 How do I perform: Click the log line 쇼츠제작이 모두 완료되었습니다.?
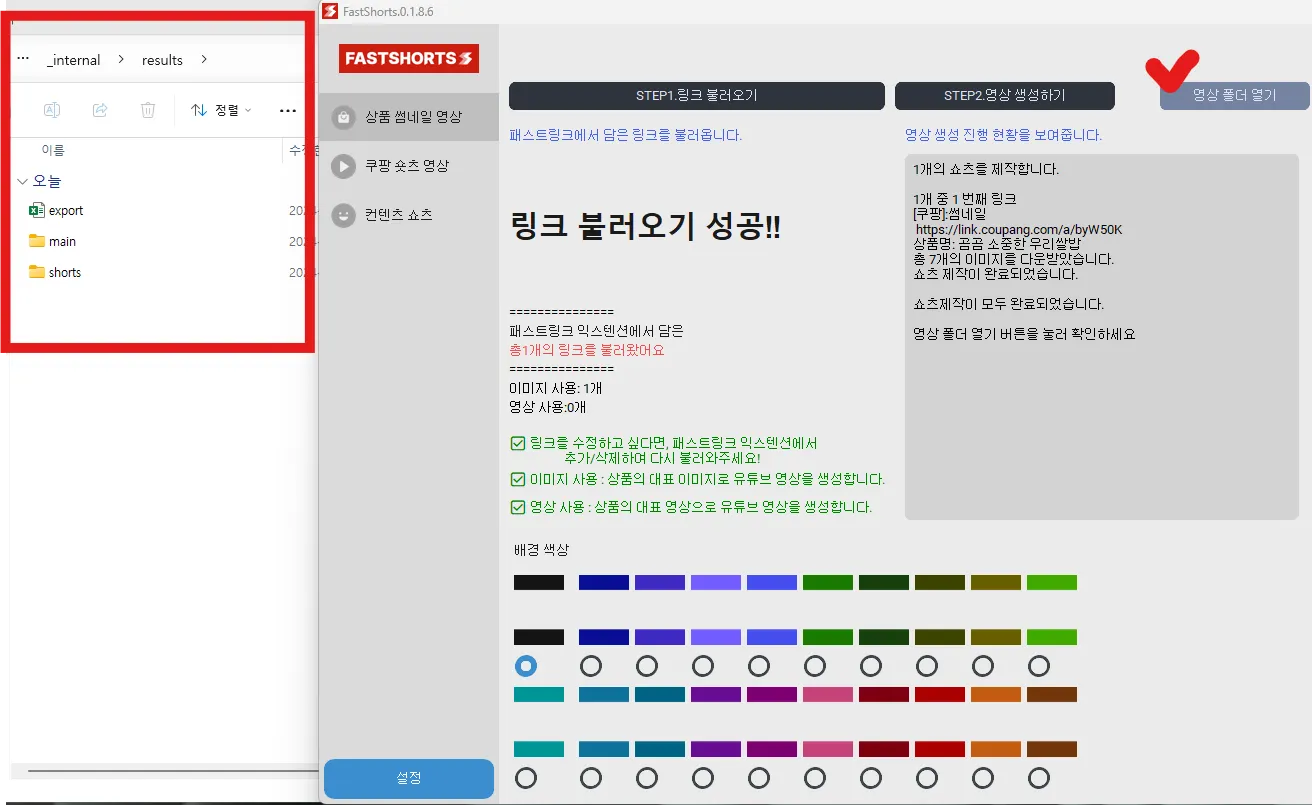[x=1009, y=304]
